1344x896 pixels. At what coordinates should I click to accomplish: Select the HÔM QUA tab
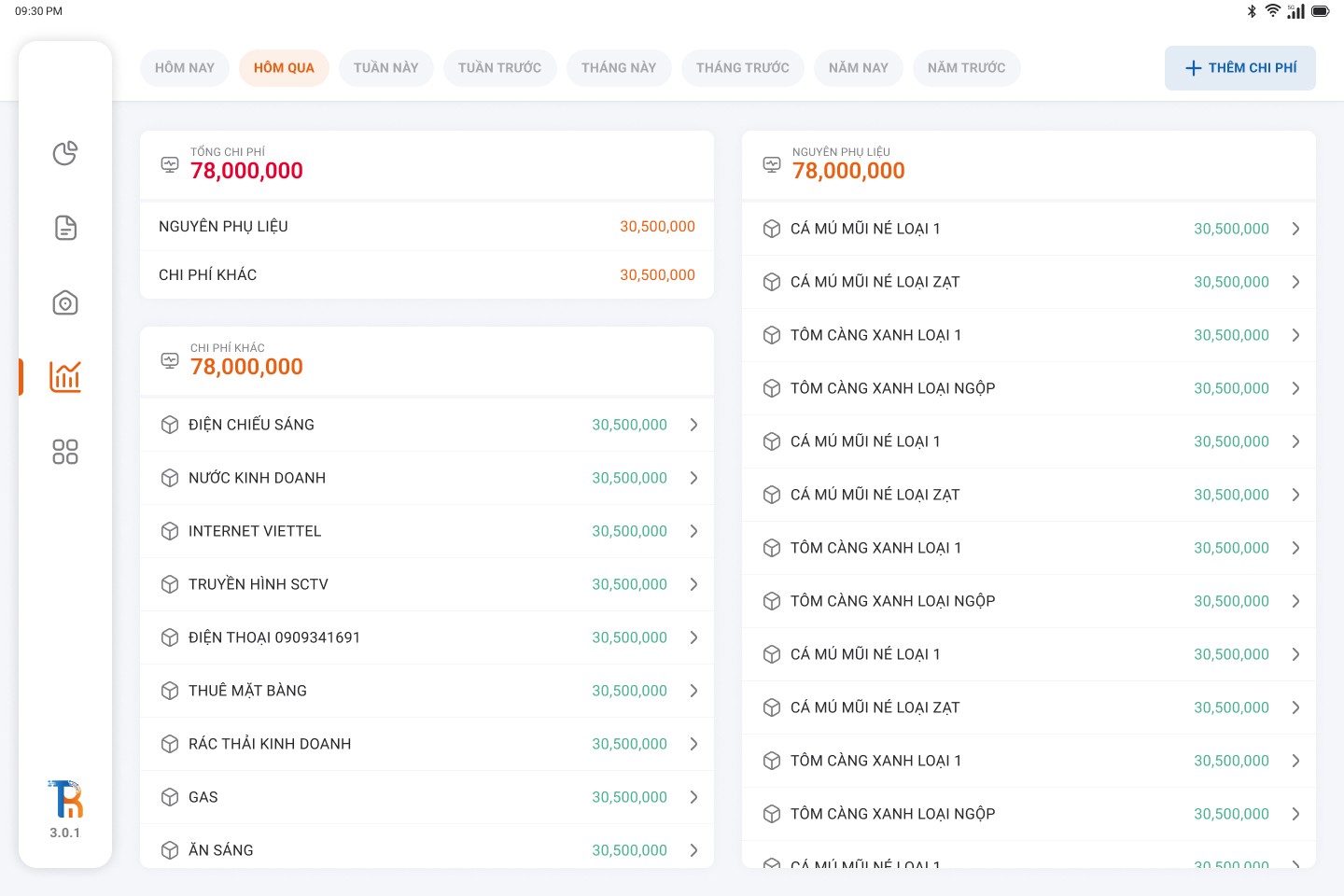284,68
